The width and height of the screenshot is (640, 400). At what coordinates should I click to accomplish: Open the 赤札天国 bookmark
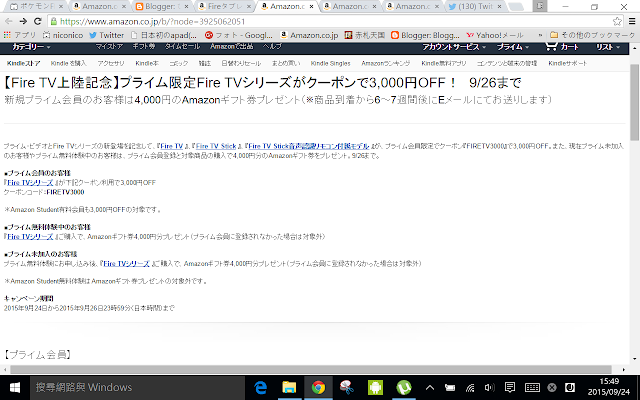[364, 35]
